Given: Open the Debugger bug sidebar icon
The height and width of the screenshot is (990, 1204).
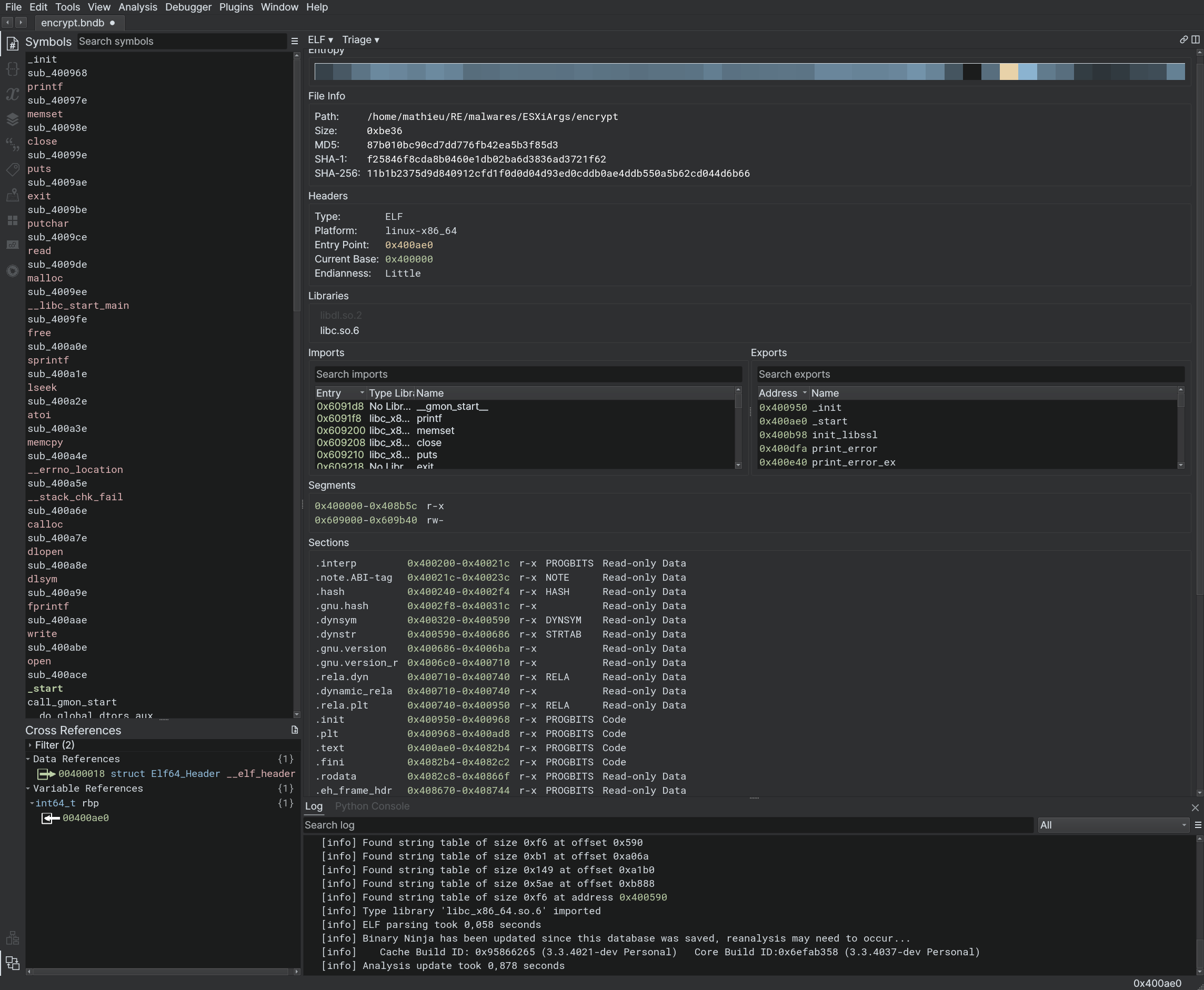Looking at the screenshot, I should 13,270.
